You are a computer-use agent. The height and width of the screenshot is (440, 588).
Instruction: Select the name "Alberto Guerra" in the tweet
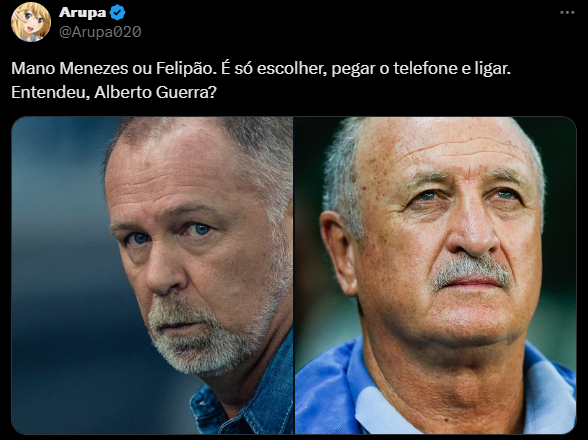[x=155, y=92]
